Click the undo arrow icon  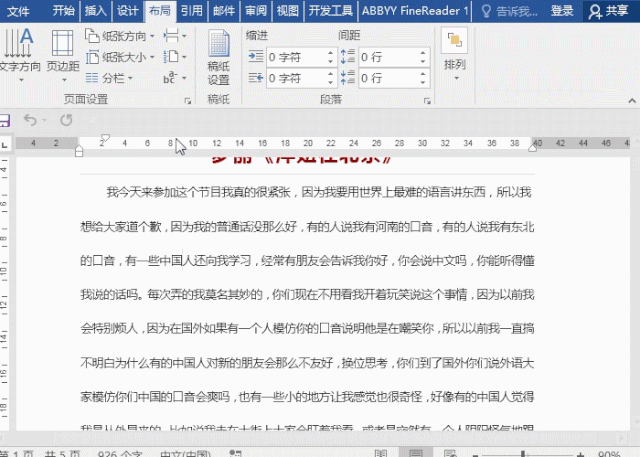(x=30, y=120)
